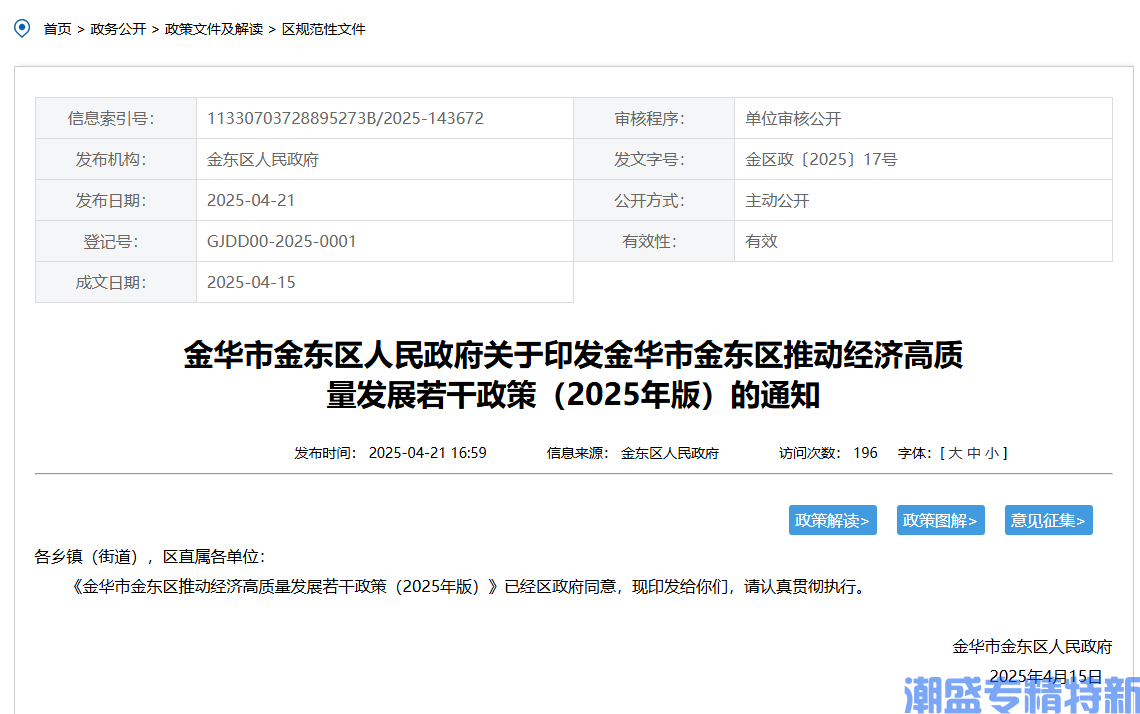This screenshot has height=714, width=1140.
Task: Open 区规范性文件 breadcrumb link
Action: [324, 29]
